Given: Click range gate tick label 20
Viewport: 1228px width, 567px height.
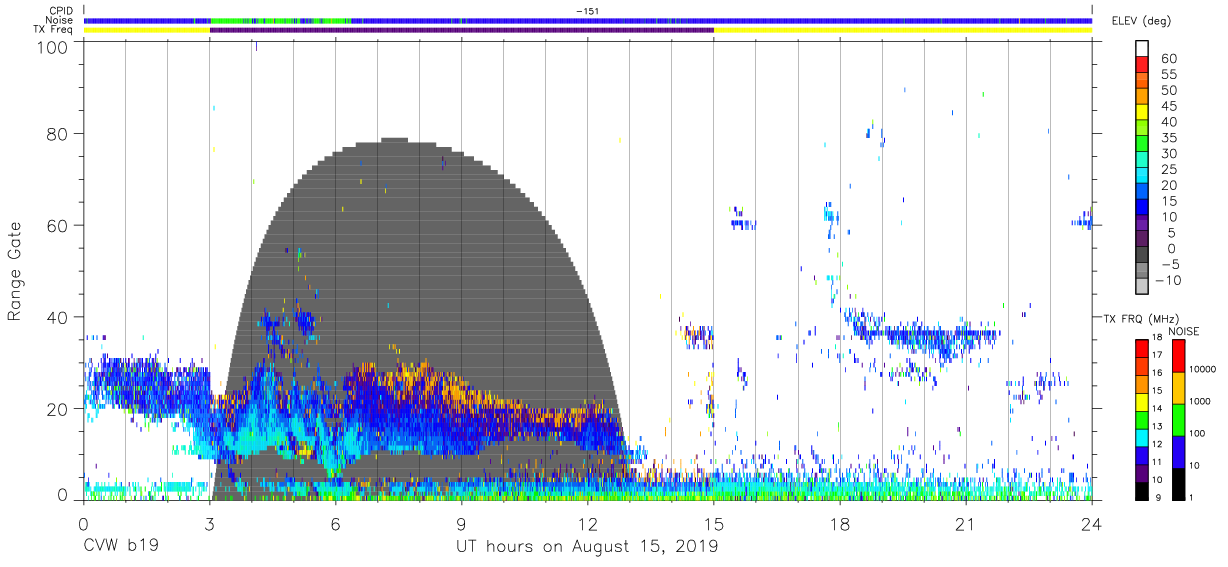Looking at the screenshot, I should click(57, 409).
